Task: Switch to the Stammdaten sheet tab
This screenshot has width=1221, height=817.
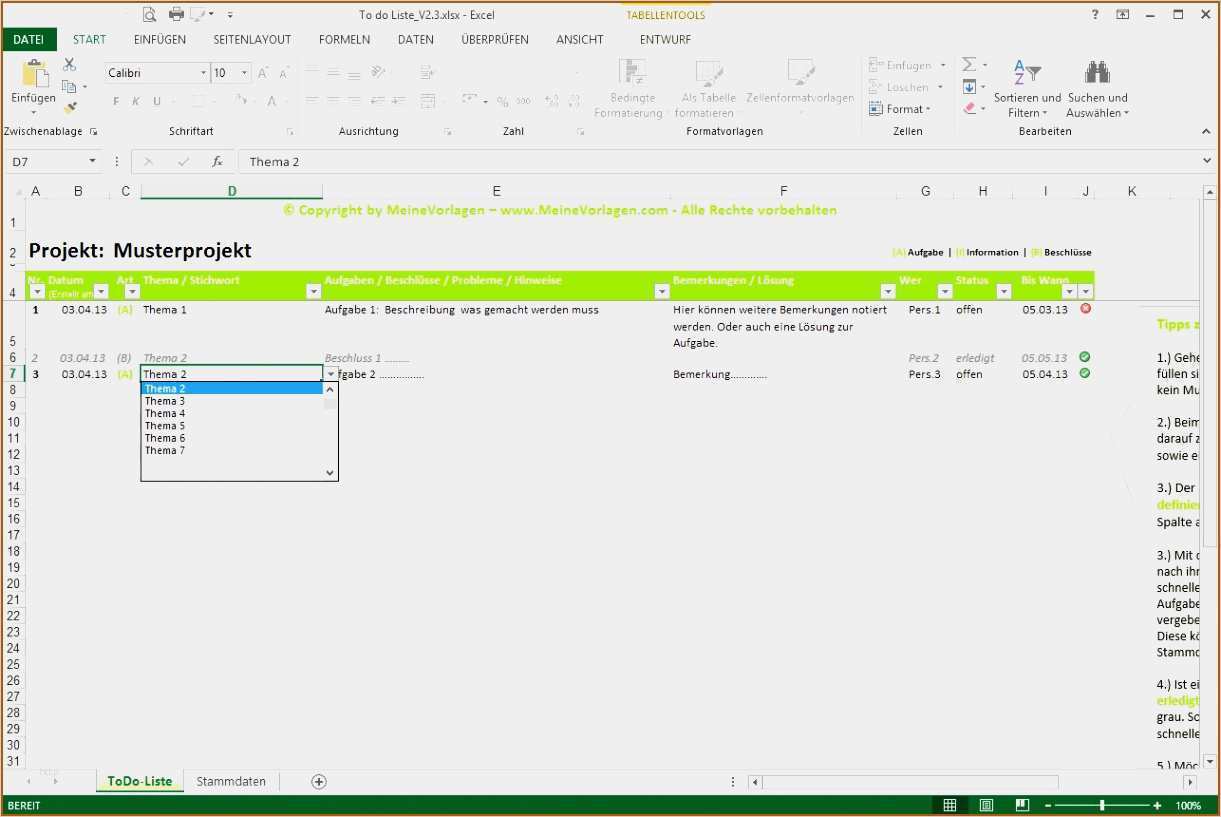Action: tap(231, 781)
